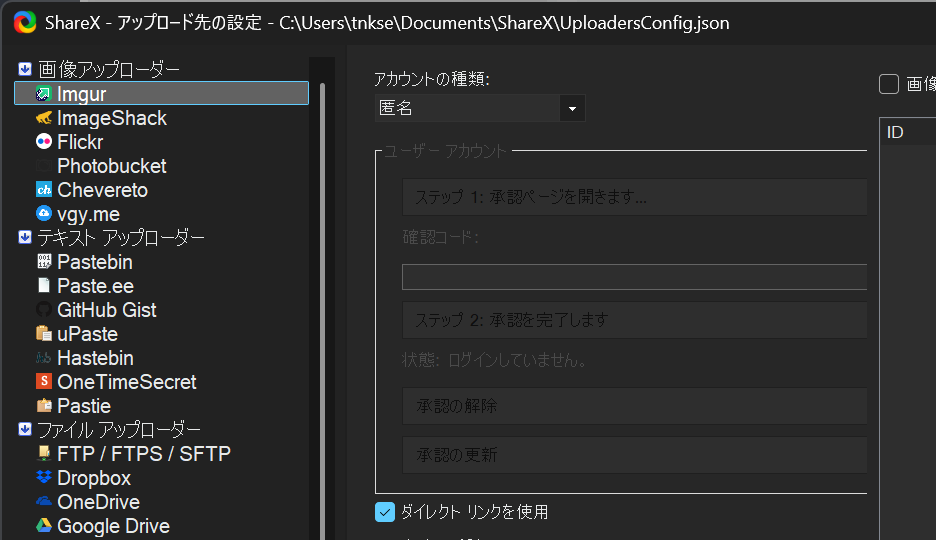This screenshot has height=540, width=936.
Task: Click the Dropbox icon in file uploaders
Action: coord(44,478)
